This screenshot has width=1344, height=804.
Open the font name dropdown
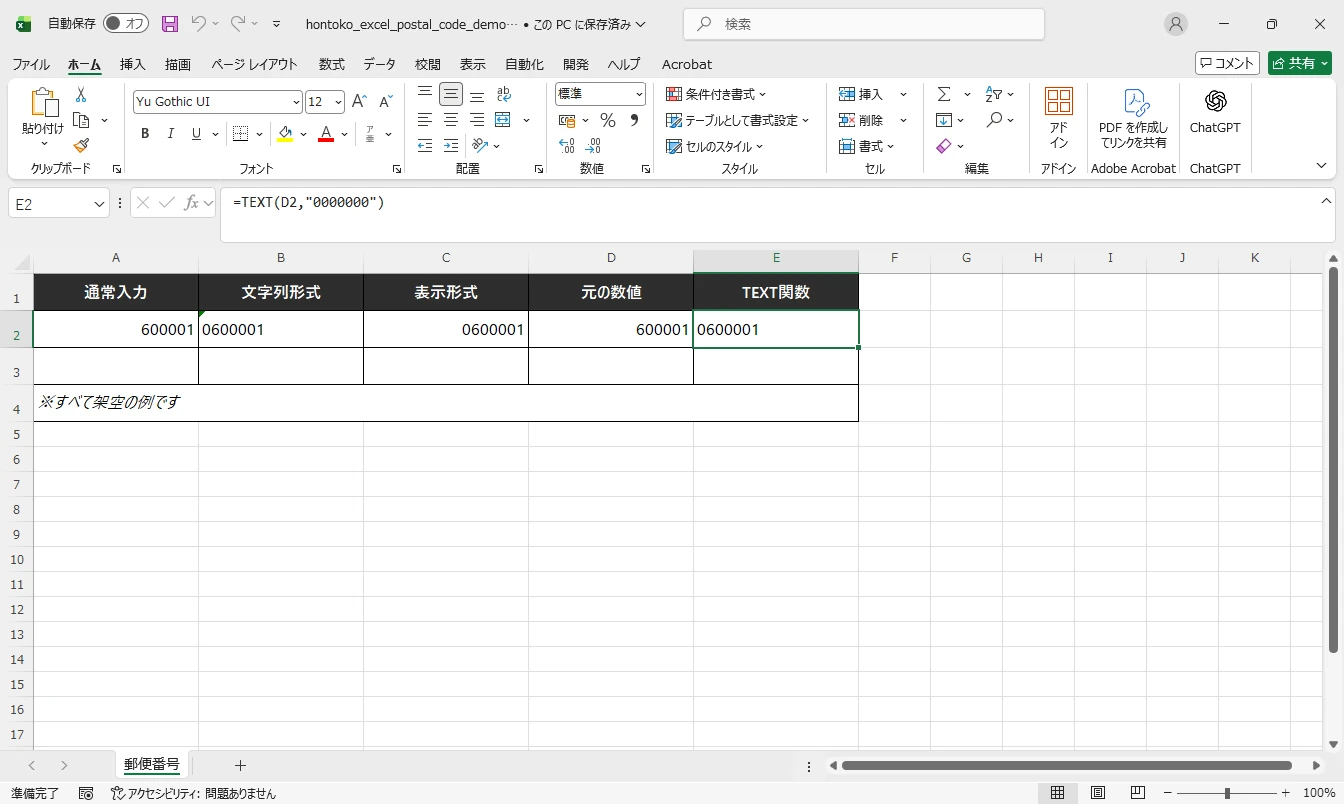pos(296,102)
